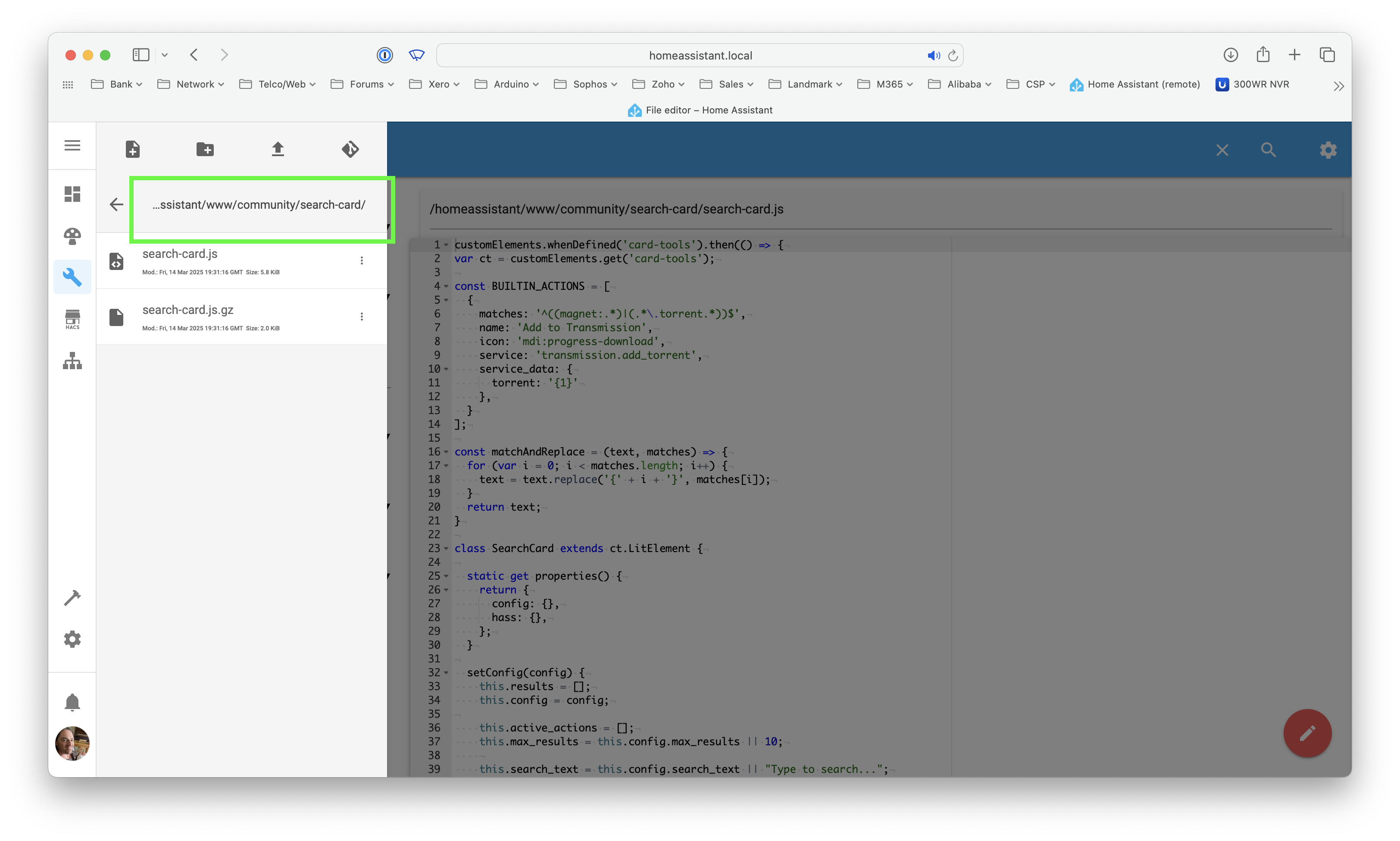Screen dimensions: 1400x841
Task: Open the git menu icon
Action: coord(350,149)
